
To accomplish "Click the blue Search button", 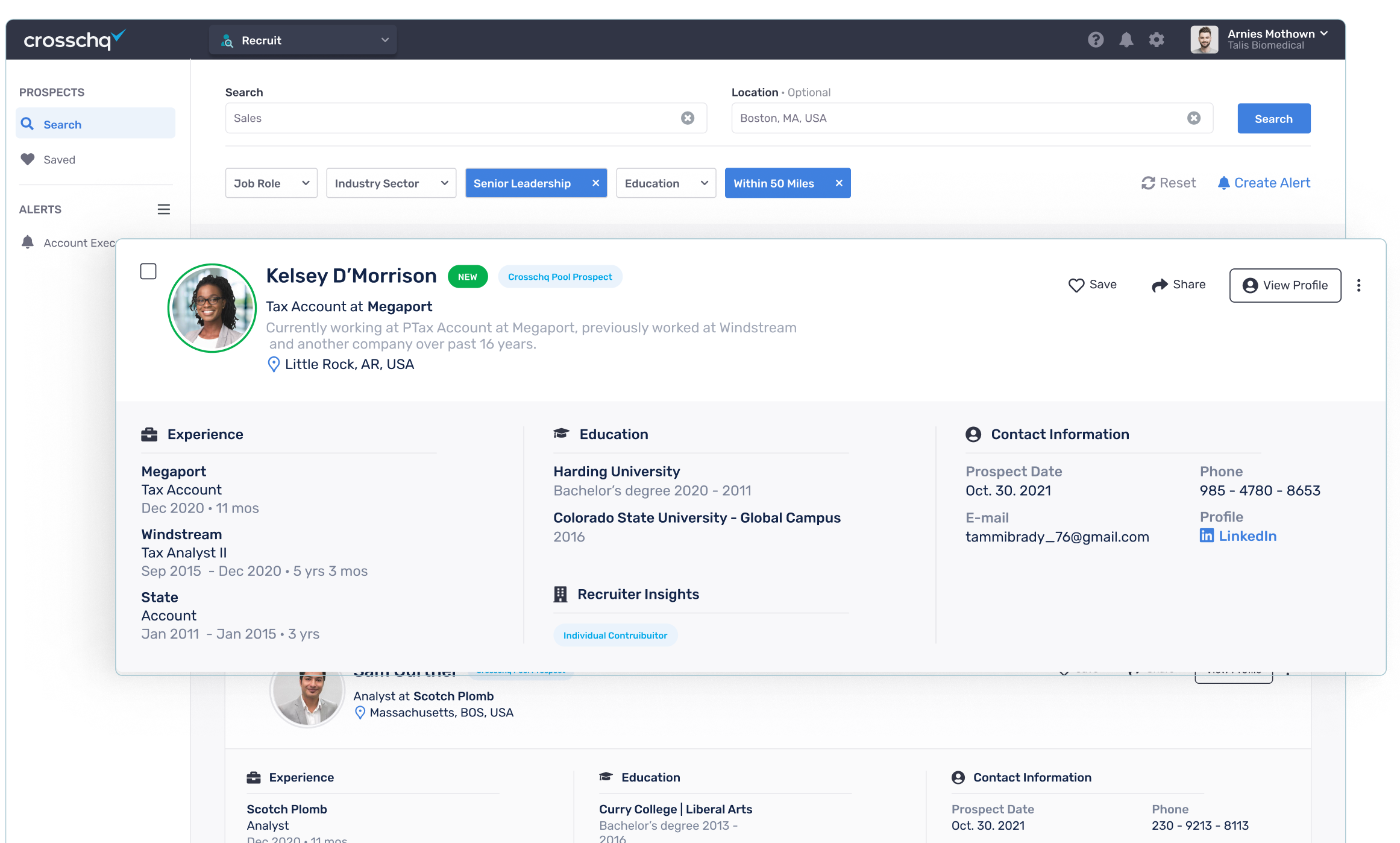I will click(1273, 119).
